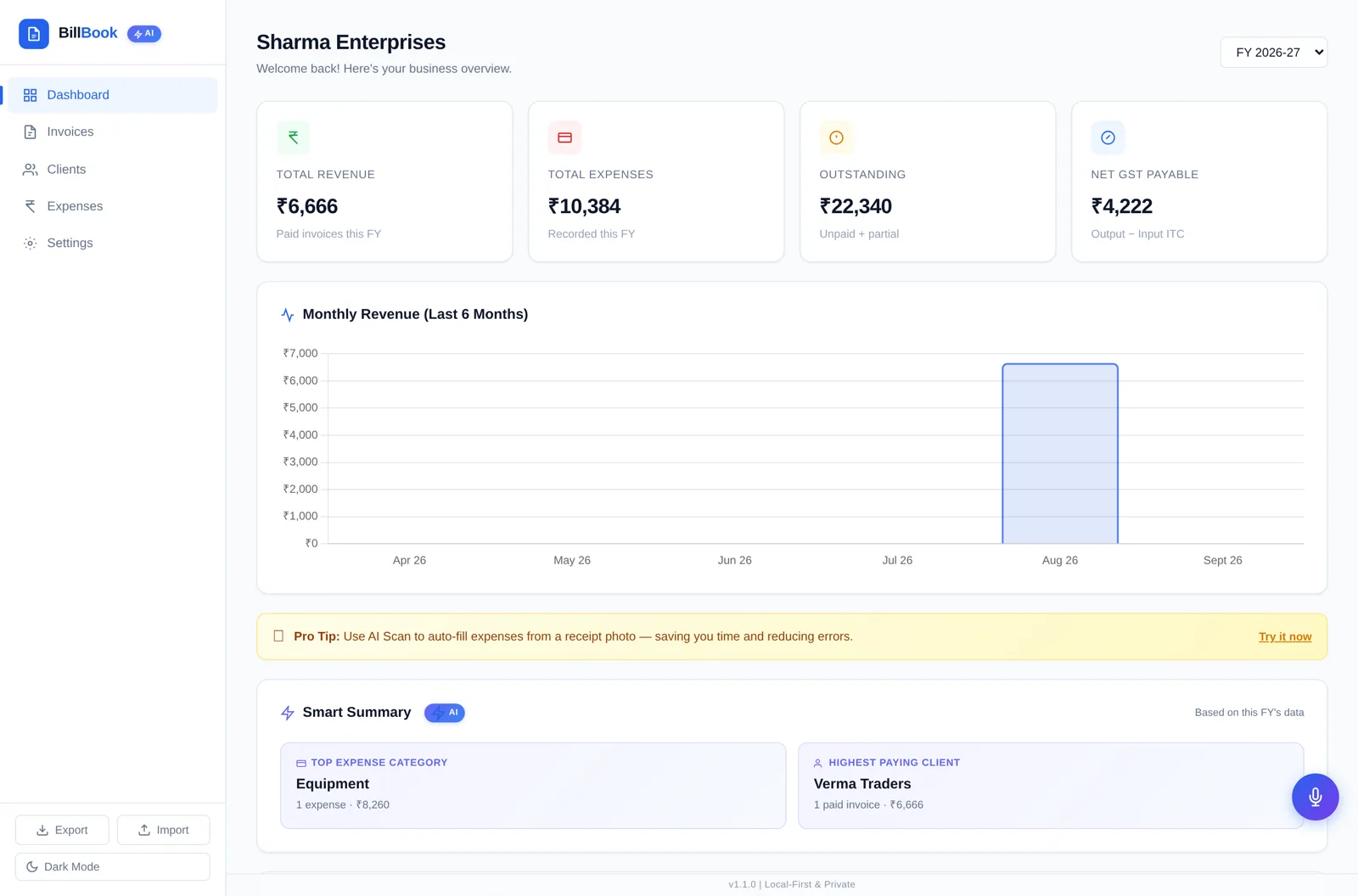1358x896 pixels.
Task: Click the 'Sept 26' axis label
Action: tap(1222, 561)
